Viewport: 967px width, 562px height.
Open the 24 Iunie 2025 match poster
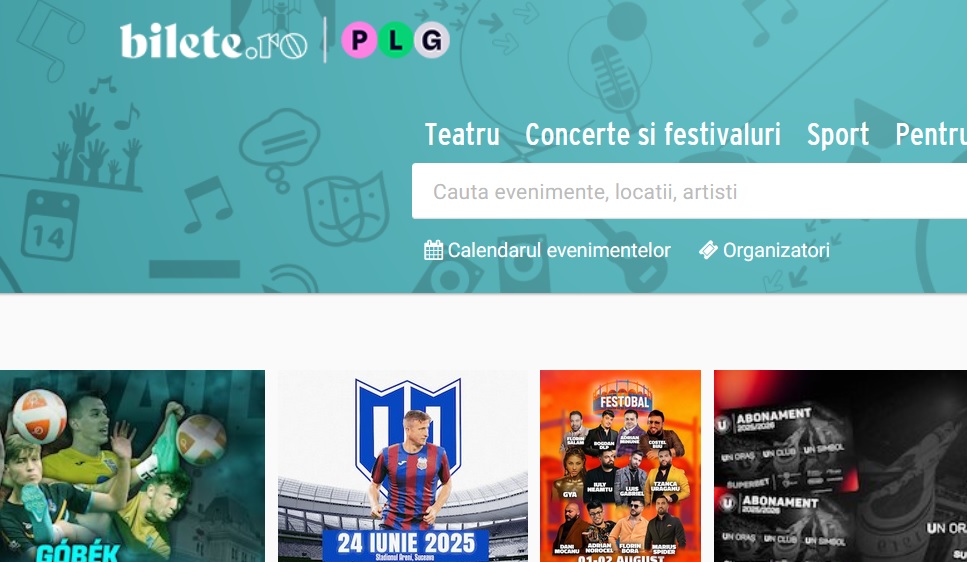[x=403, y=466]
